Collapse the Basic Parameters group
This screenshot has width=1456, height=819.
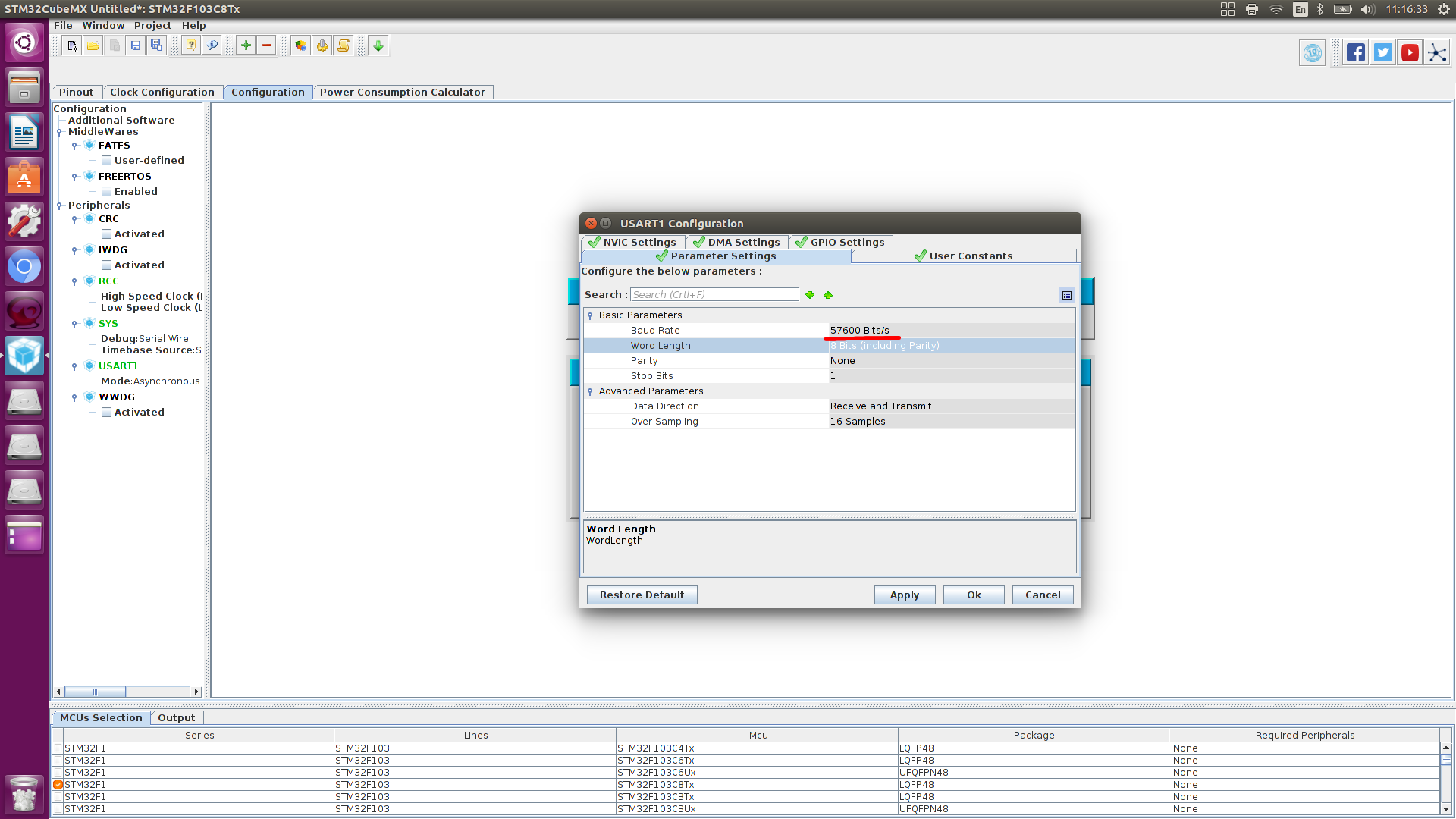click(590, 315)
